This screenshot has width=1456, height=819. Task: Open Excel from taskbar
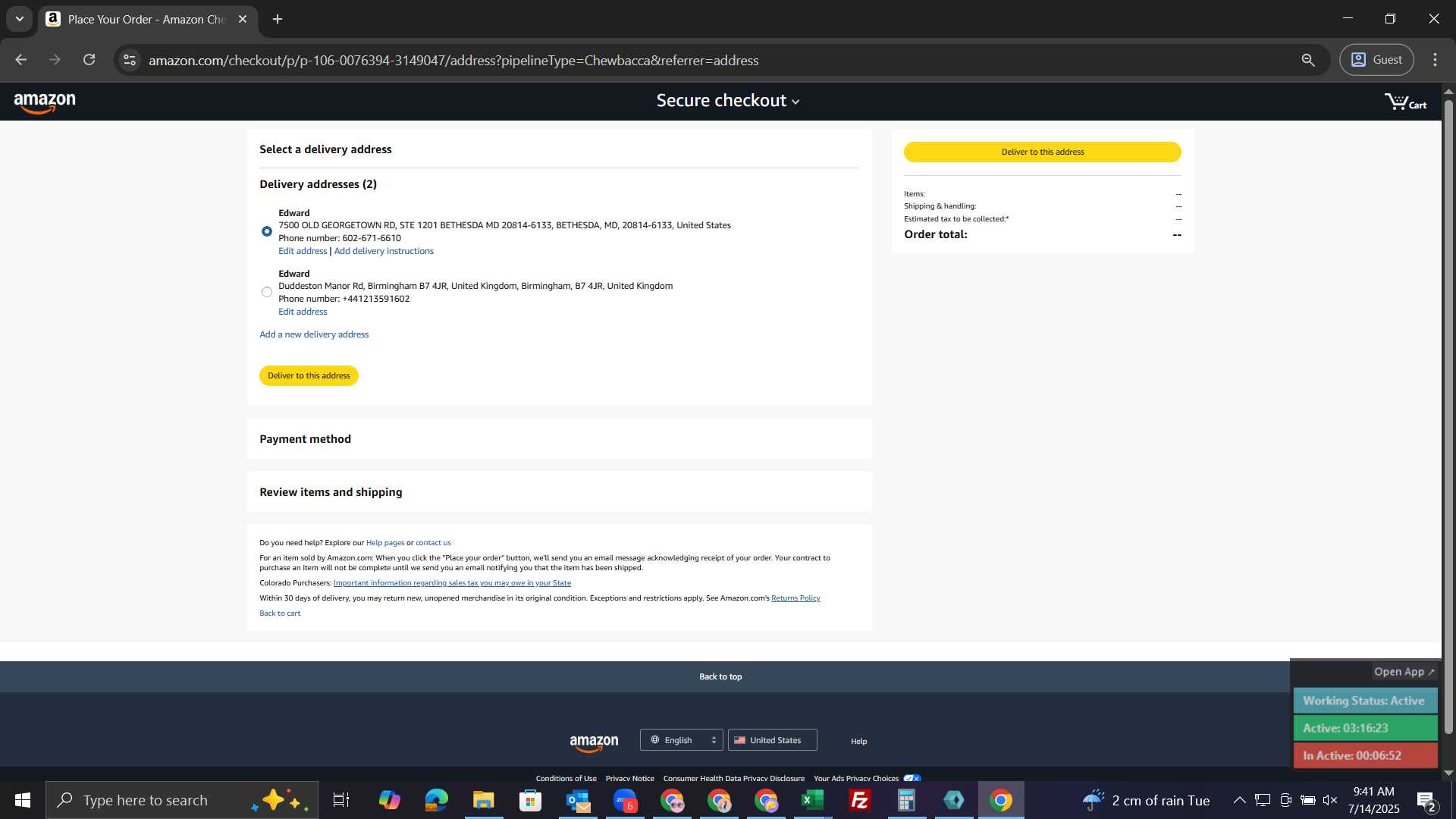pos(812,800)
